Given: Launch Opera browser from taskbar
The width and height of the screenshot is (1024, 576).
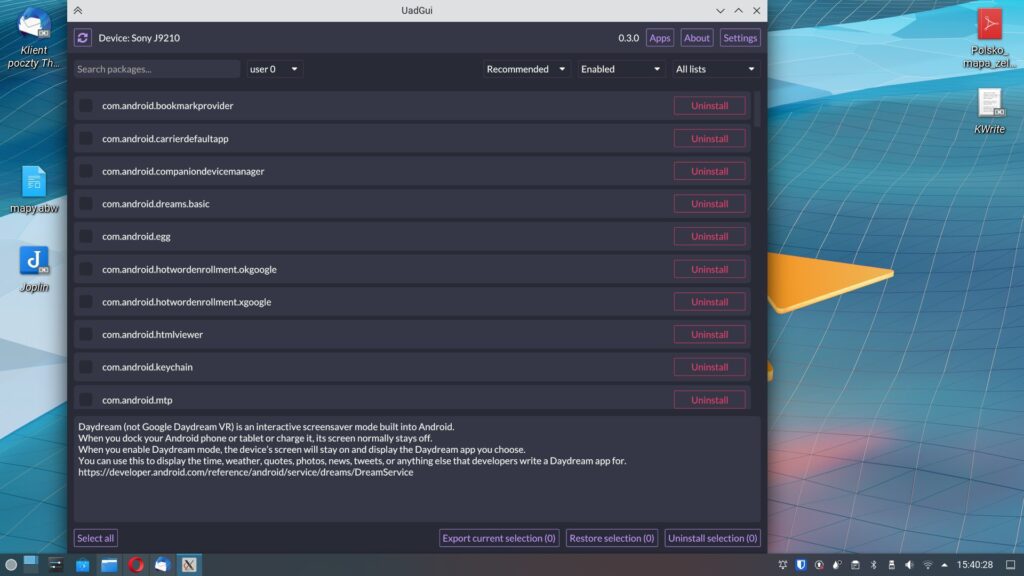Looking at the screenshot, I should tap(136, 565).
